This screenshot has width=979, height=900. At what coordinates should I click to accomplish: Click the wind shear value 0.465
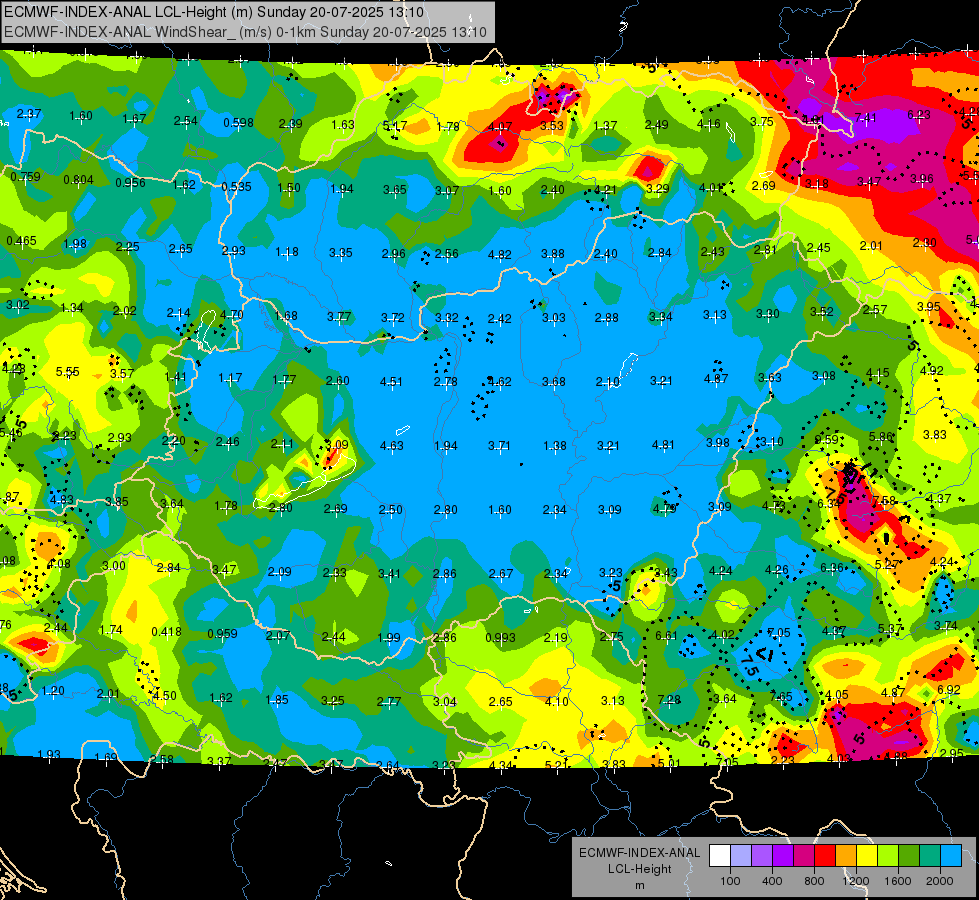click(22, 241)
